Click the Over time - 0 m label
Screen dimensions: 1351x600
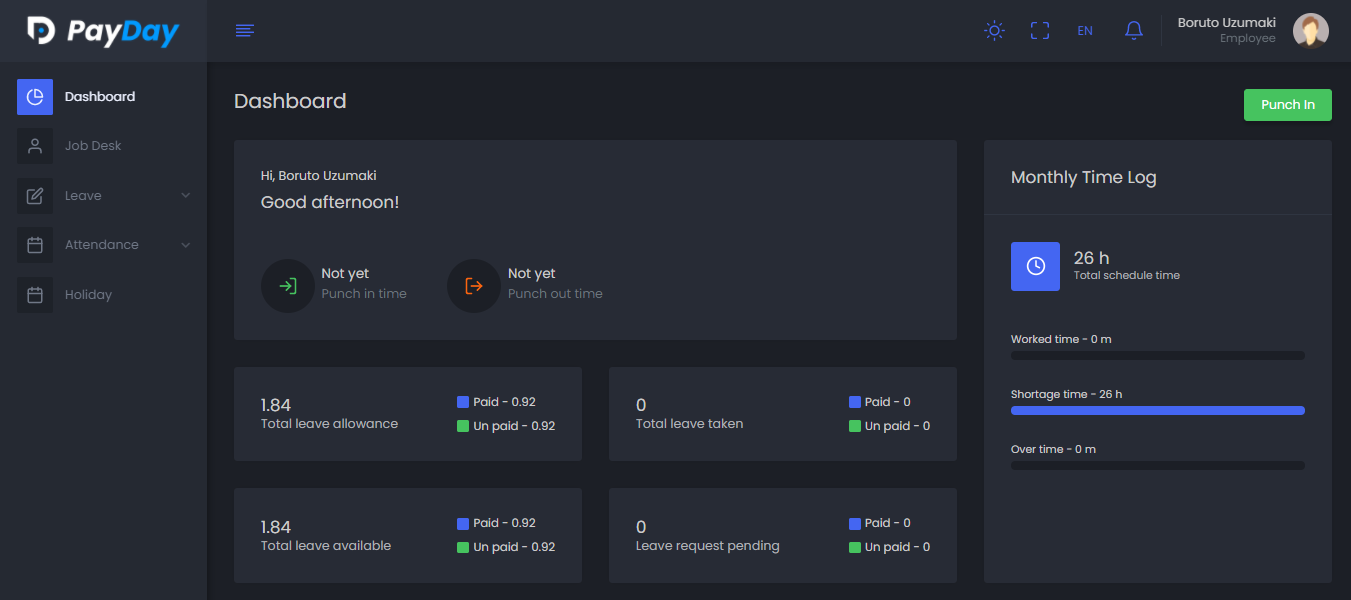pyautogui.click(x=1053, y=449)
